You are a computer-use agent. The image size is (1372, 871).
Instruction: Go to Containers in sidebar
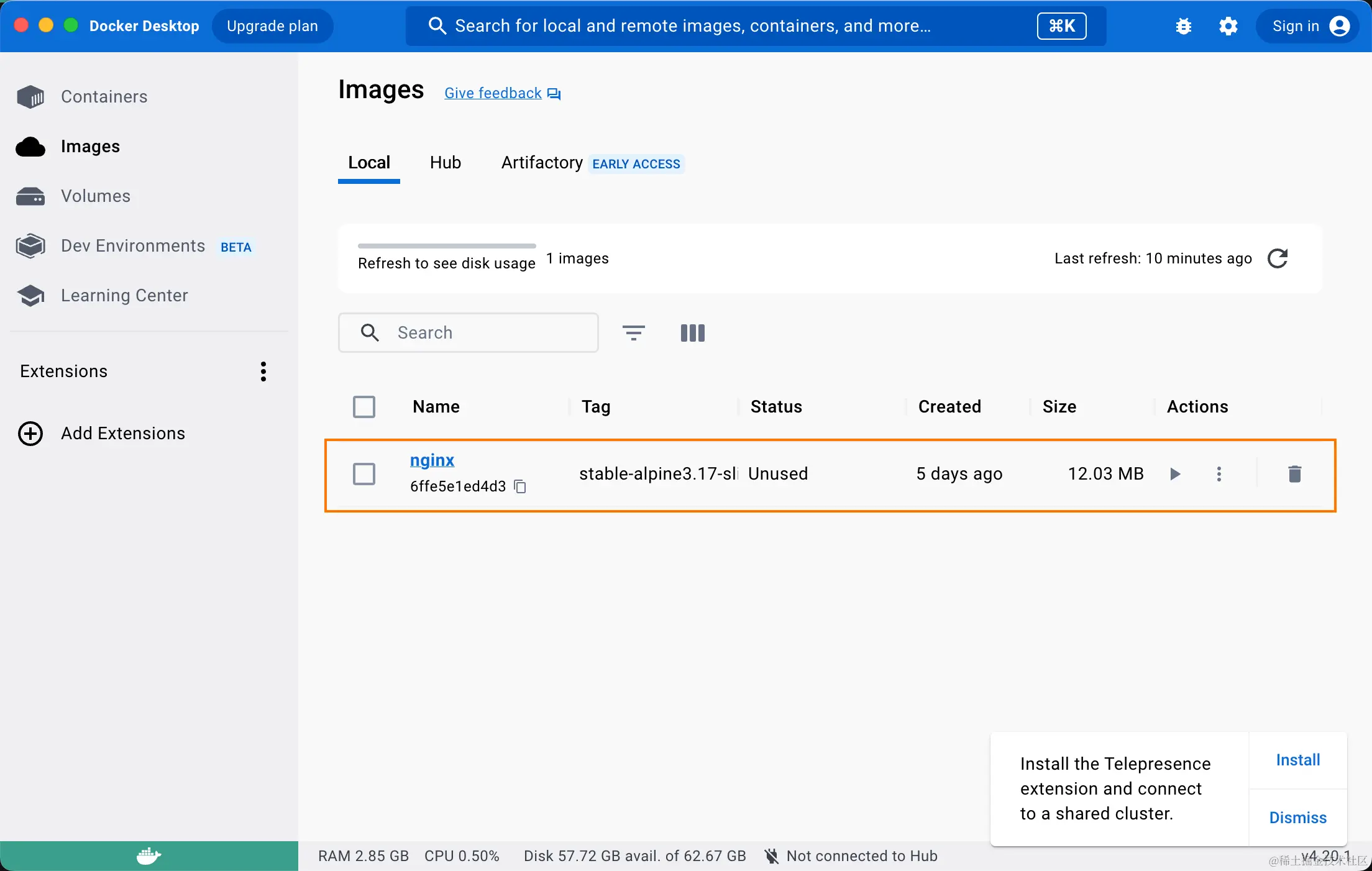[x=104, y=97]
